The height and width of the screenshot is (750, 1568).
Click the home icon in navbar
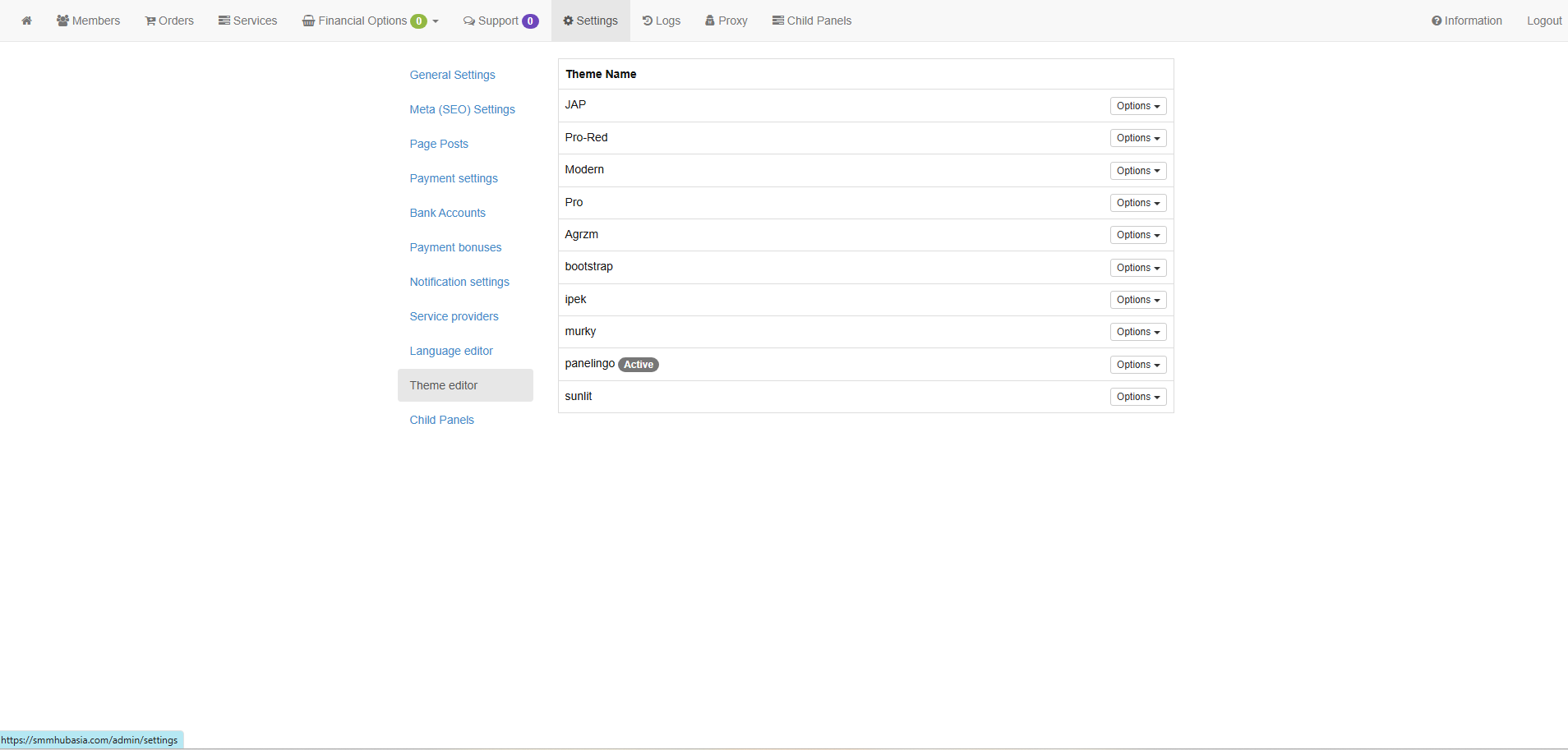(x=26, y=21)
